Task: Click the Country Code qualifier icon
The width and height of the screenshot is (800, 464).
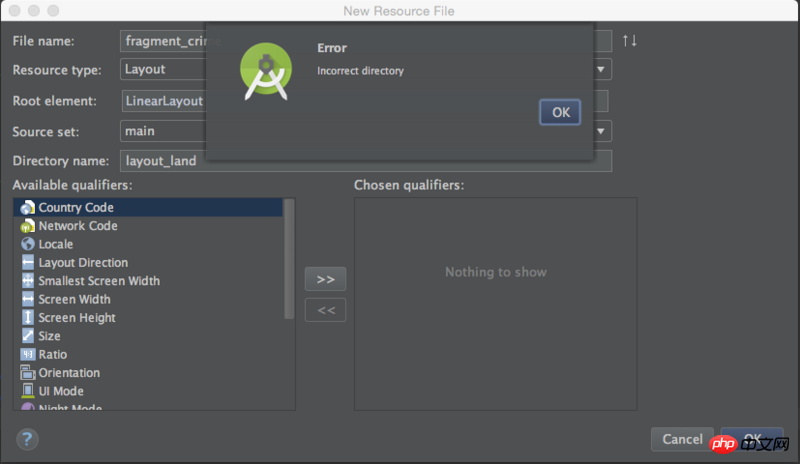Action: point(28,207)
